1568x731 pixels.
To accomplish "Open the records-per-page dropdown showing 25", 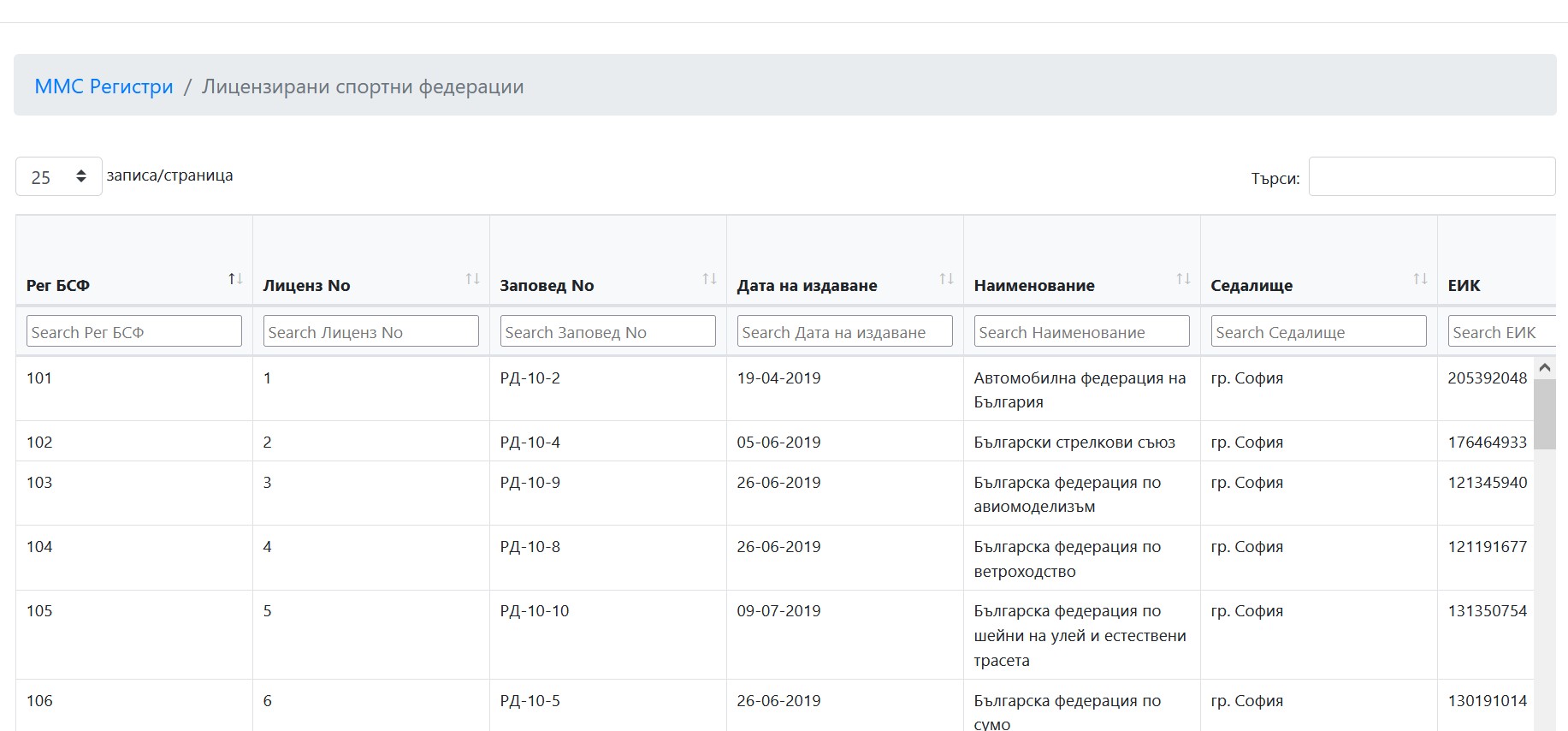I will point(59,176).
